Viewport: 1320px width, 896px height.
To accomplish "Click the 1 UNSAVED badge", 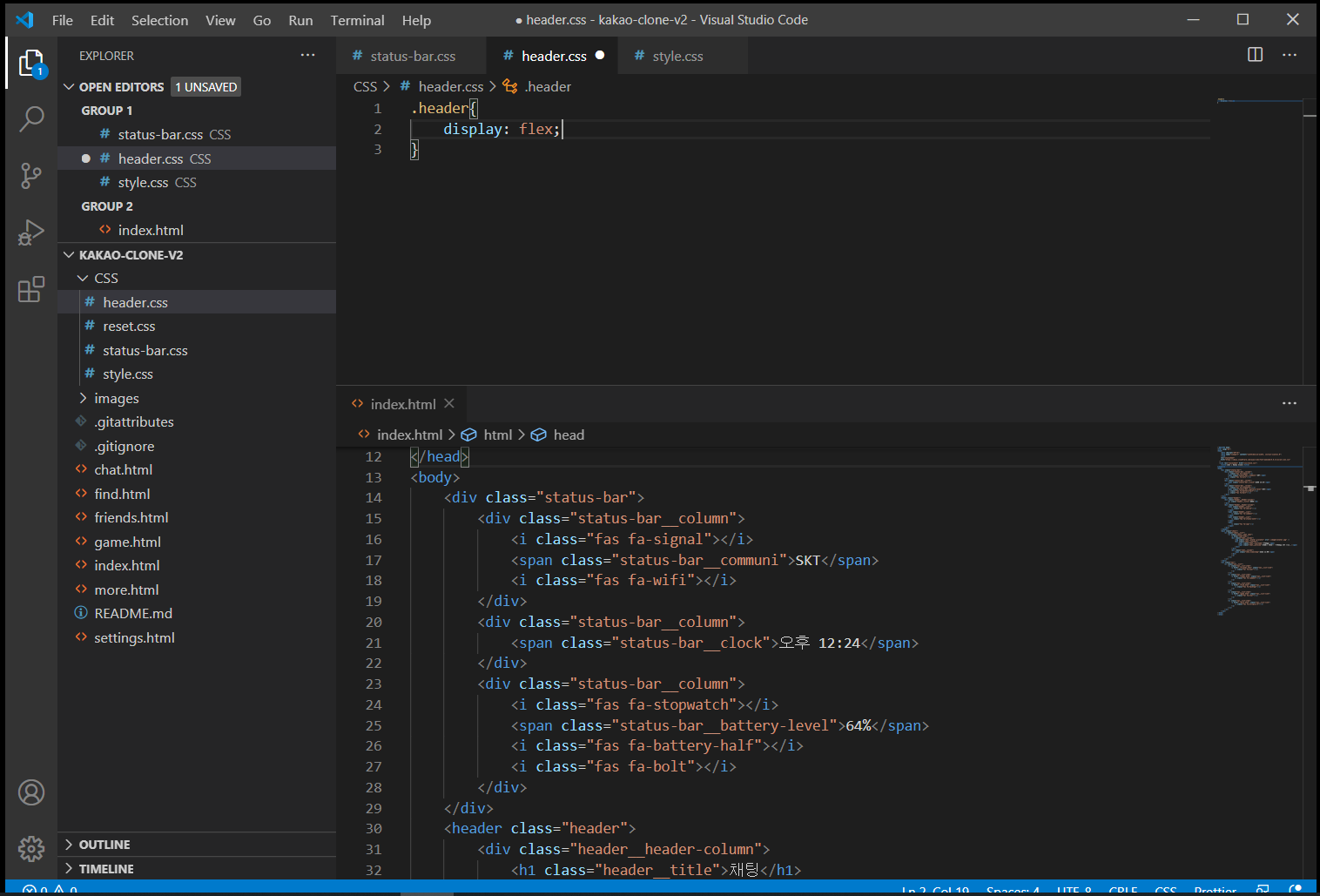I will pos(205,87).
